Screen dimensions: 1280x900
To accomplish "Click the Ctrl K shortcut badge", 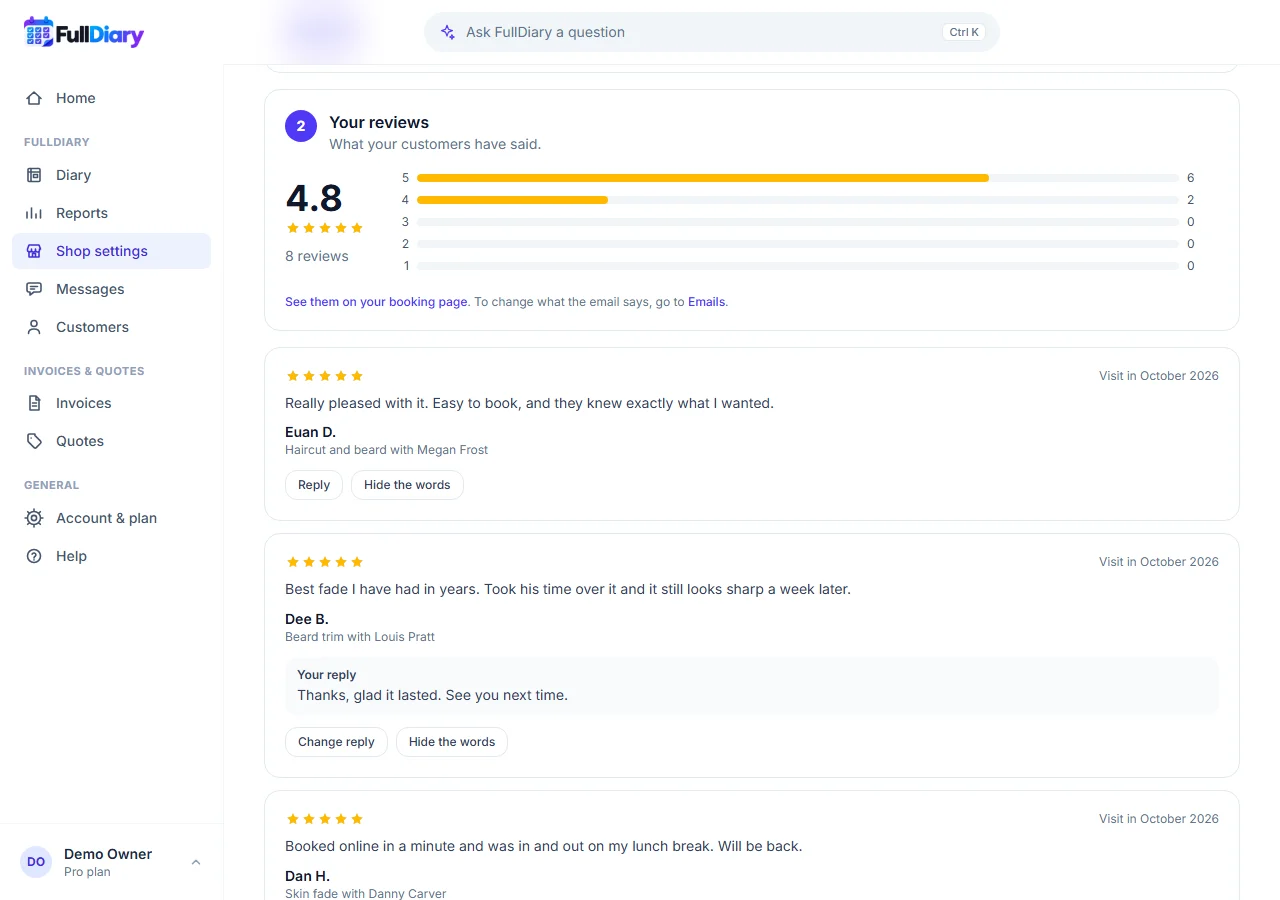I will coord(964,32).
